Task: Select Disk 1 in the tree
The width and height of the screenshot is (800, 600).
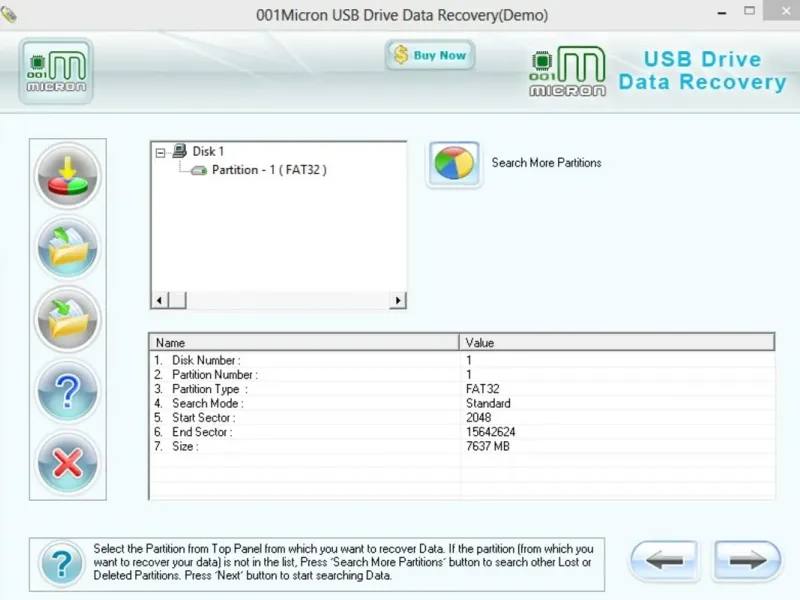Action: (x=208, y=152)
